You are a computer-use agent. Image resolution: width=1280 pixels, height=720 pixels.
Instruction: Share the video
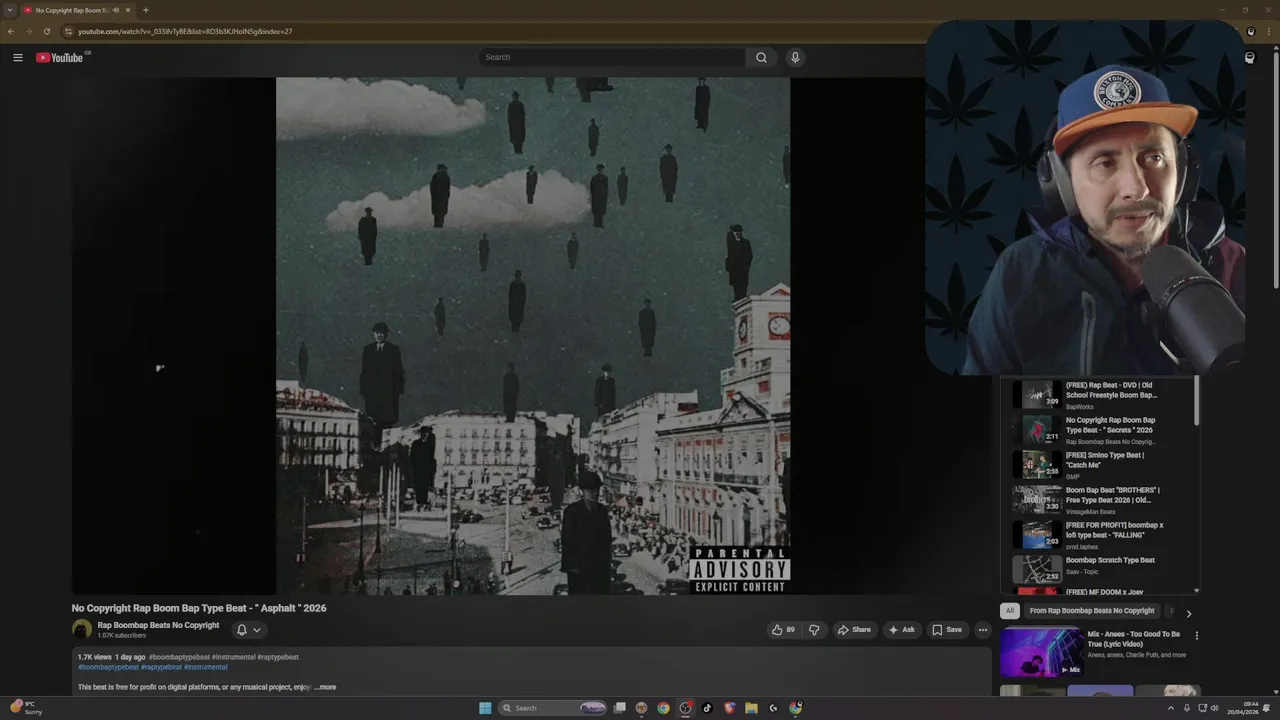[x=854, y=630]
